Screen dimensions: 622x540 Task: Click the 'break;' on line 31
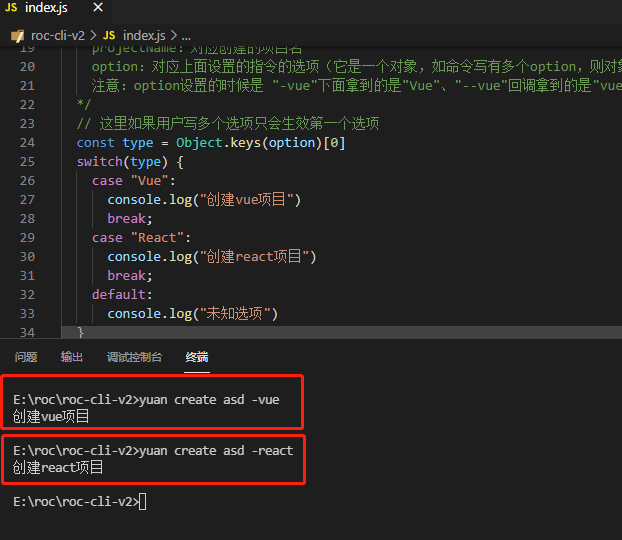tap(130, 276)
